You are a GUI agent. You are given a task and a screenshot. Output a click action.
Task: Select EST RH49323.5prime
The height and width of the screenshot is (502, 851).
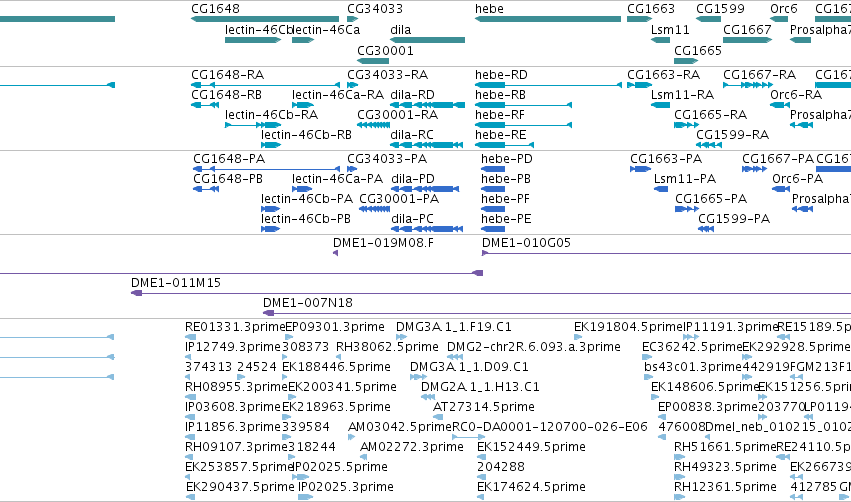[x=725, y=468]
